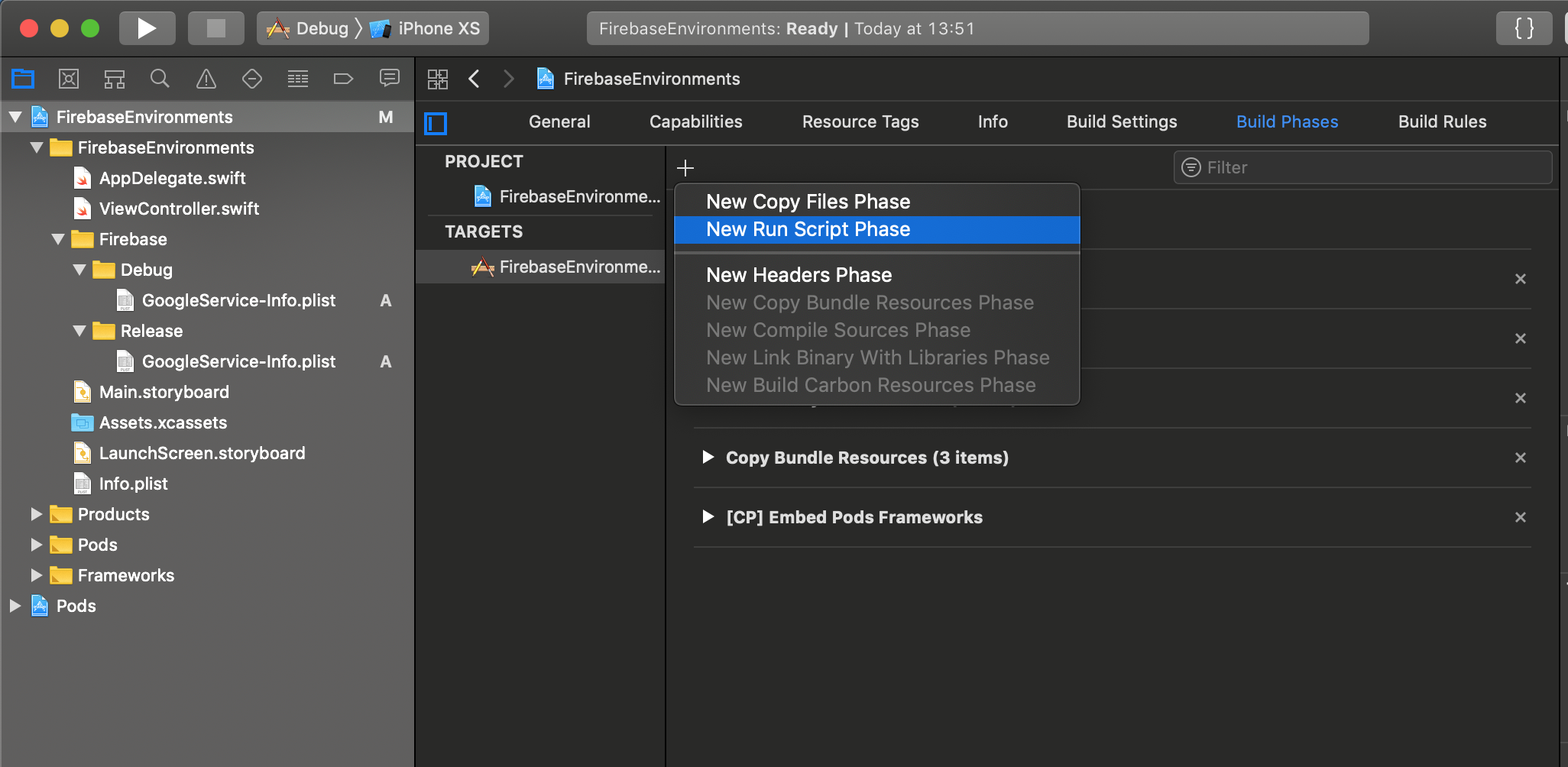The width and height of the screenshot is (1568, 767).
Task: Click the plus button to add build phase
Action: tap(685, 168)
